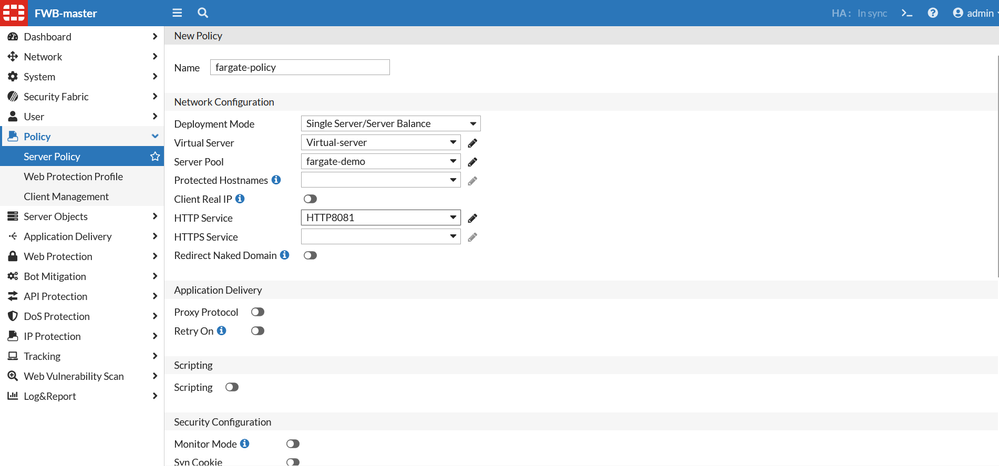
Task: Click the Server Pool edit pencil
Action: [473, 162]
